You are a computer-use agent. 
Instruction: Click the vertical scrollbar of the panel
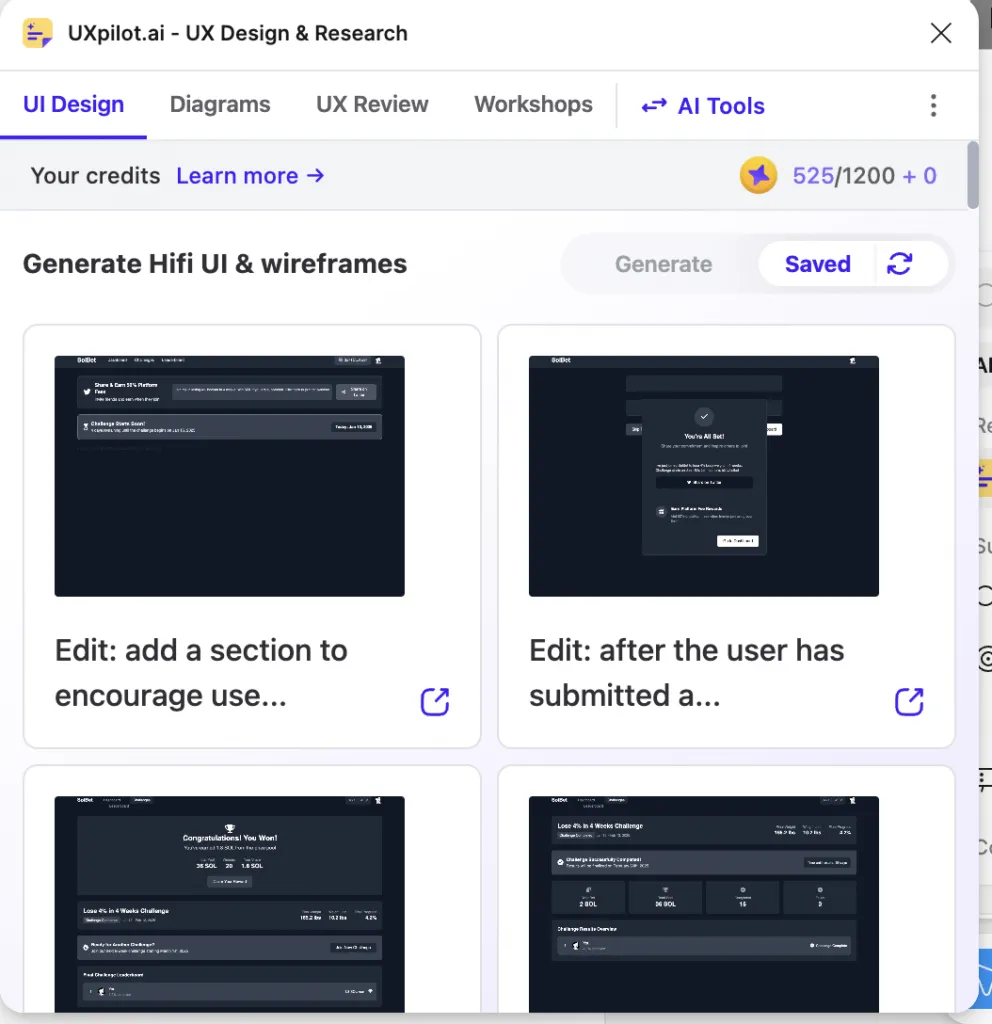coord(973,176)
